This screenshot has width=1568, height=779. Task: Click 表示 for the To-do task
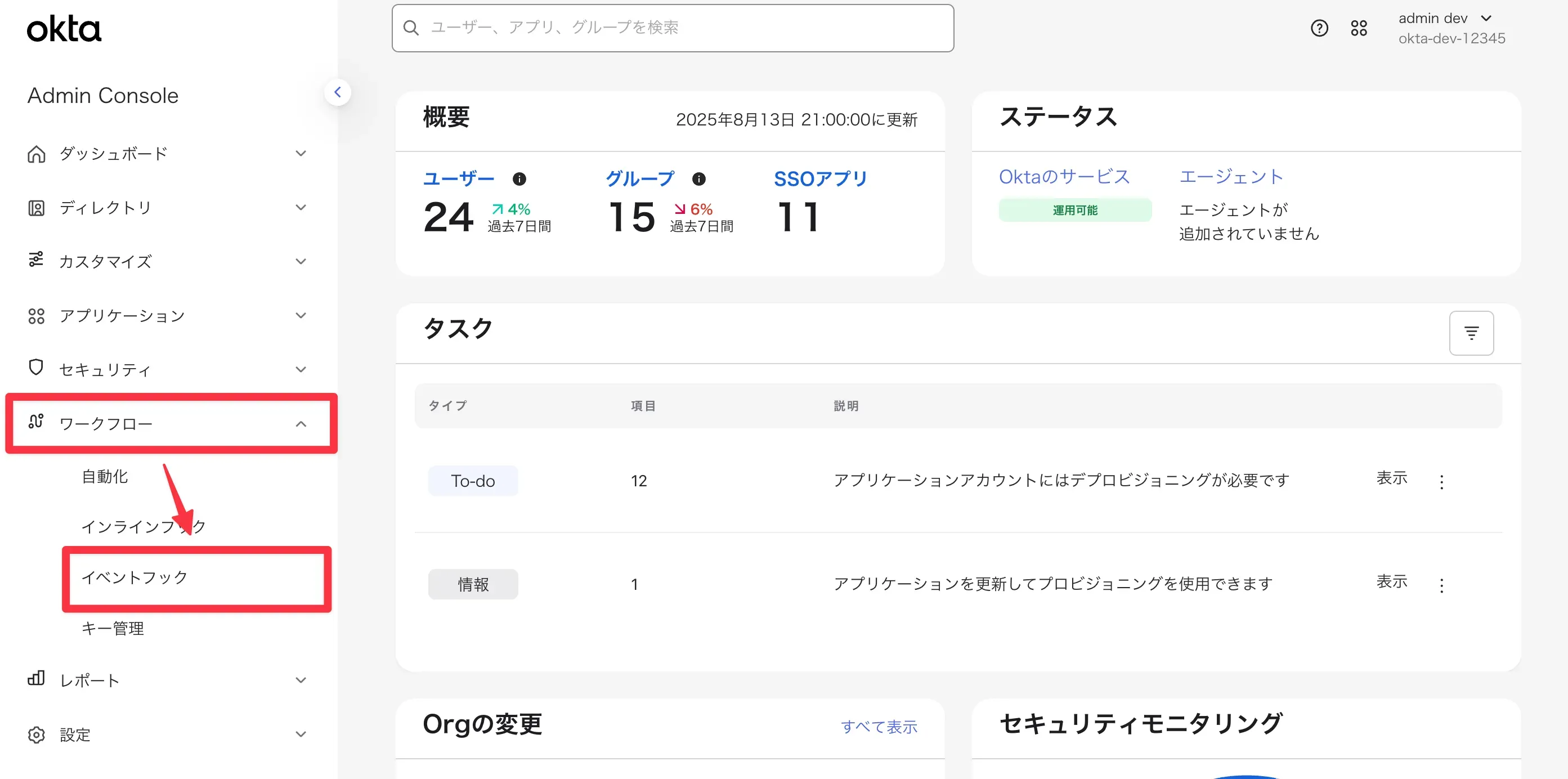(1391, 478)
